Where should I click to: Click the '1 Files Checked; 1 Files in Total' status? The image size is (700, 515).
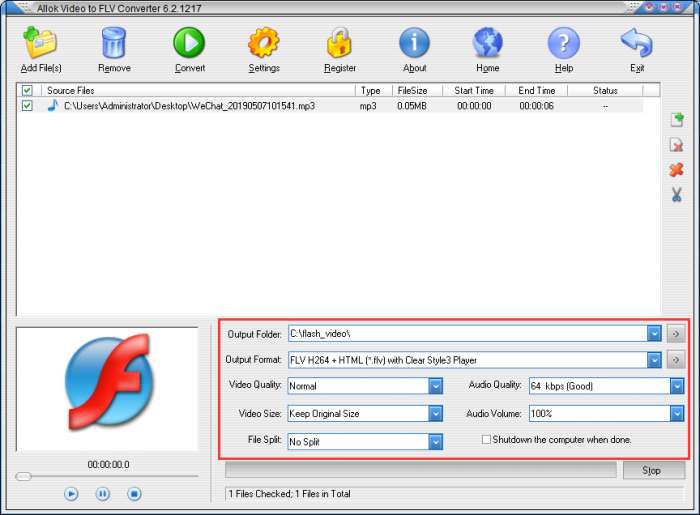289,494
